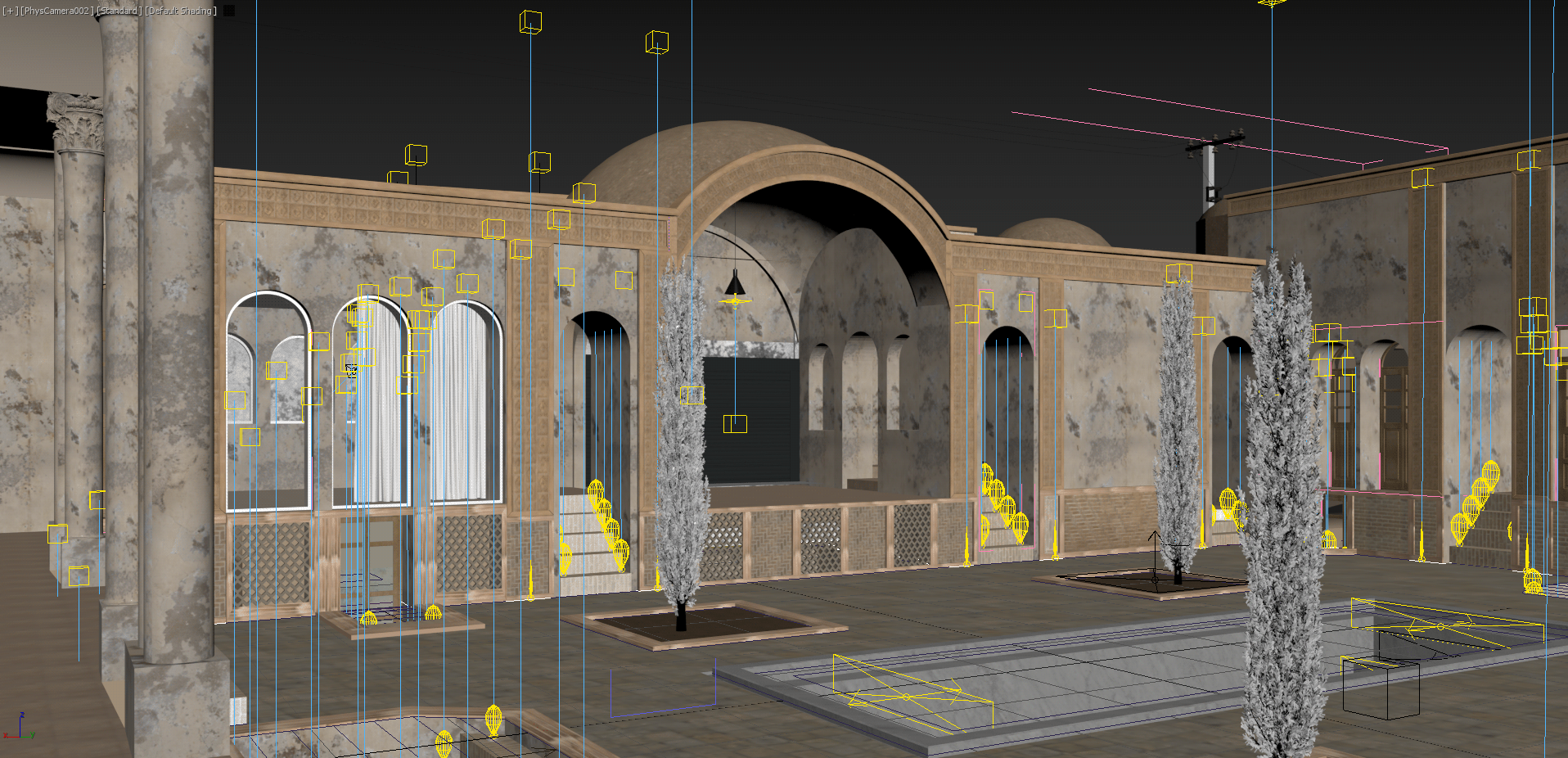The width and height of the screenshot is (1568, 758).
Task: Open the Default Shading menu
Action: click(180, 11)
